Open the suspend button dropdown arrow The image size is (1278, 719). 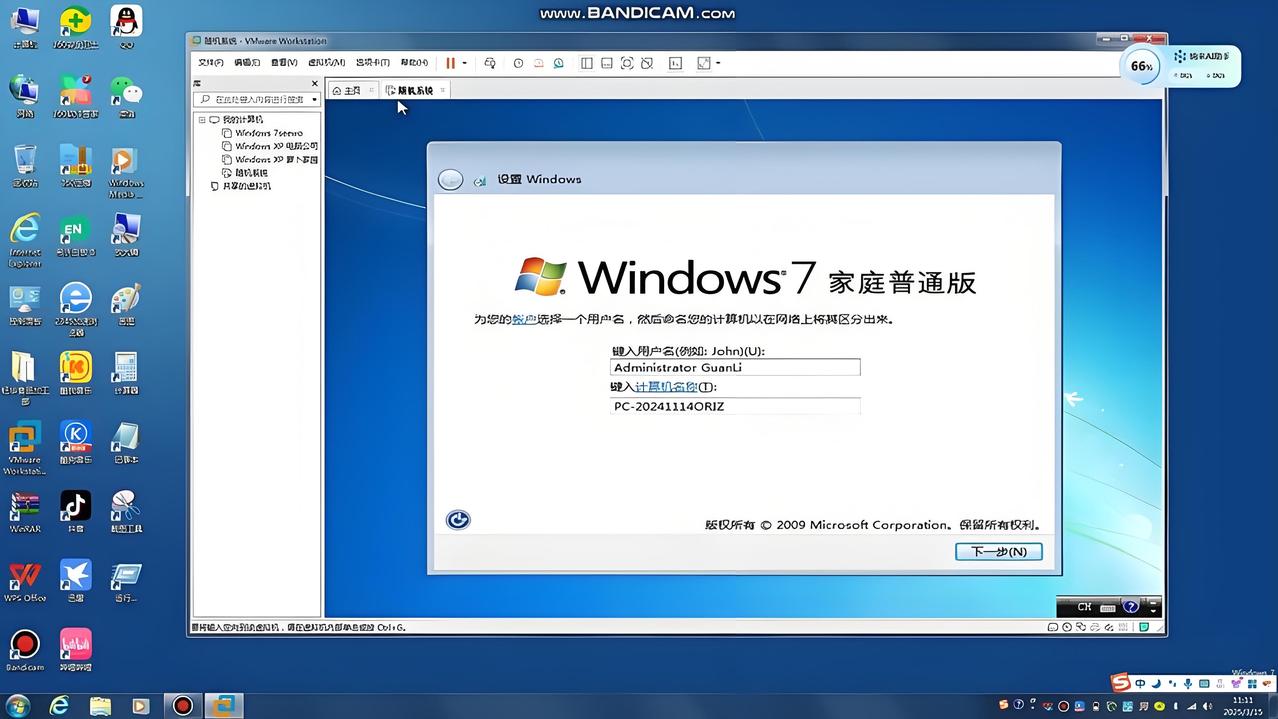pos(465,62)
